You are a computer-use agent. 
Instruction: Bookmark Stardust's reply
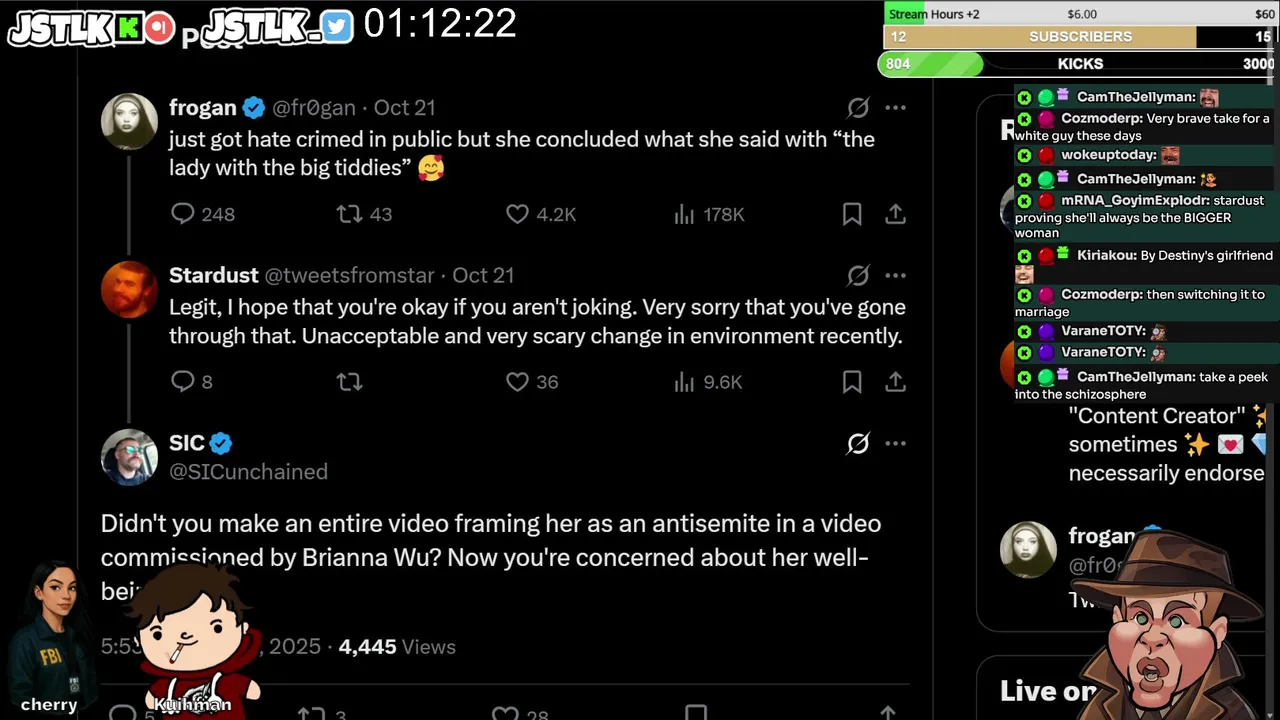[x=852, y=381]
